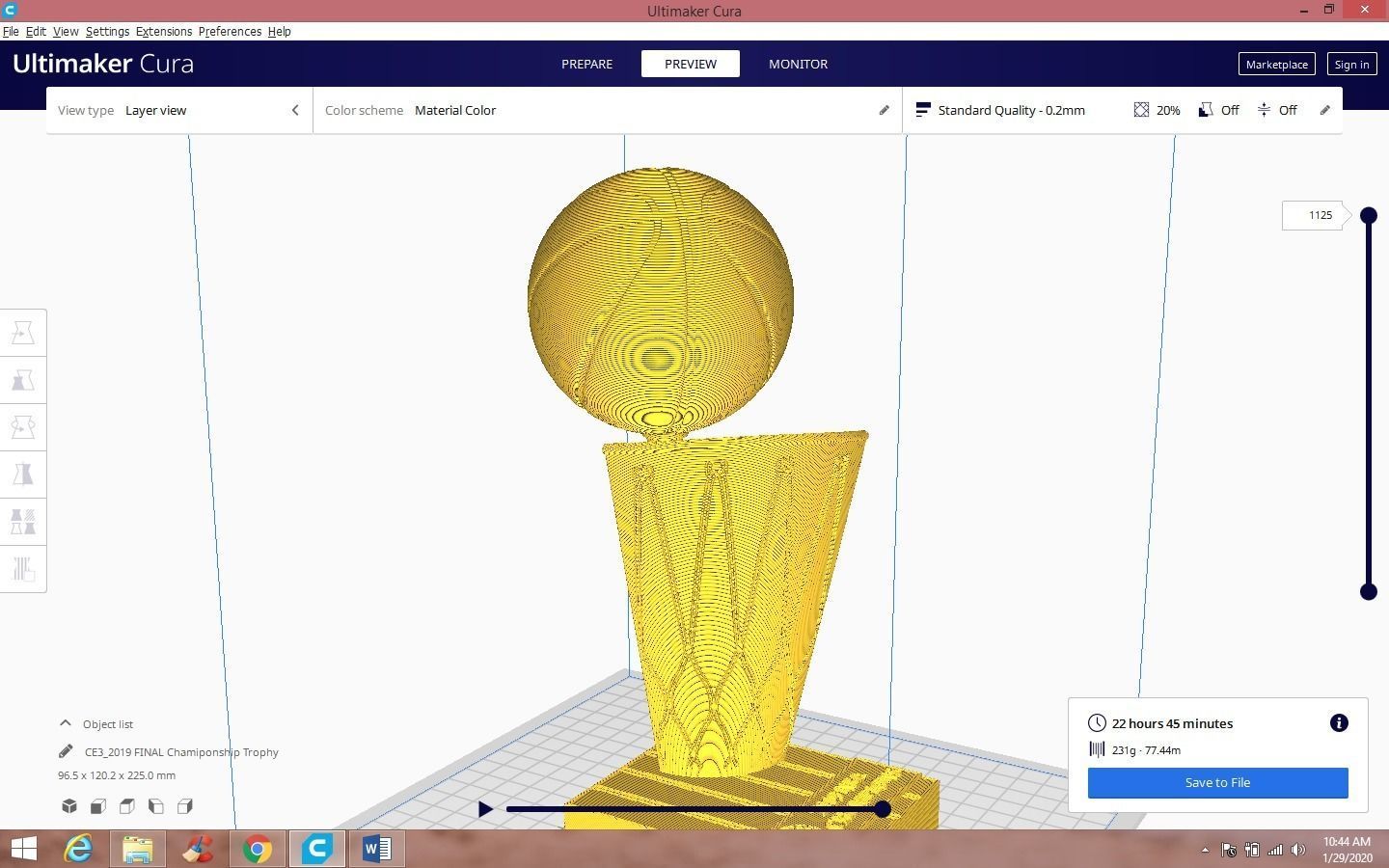The image size is (1389, 868).
Task: Select CE3_2019 FINAL Championship Trophy in object list
Action: click(181, 751)
